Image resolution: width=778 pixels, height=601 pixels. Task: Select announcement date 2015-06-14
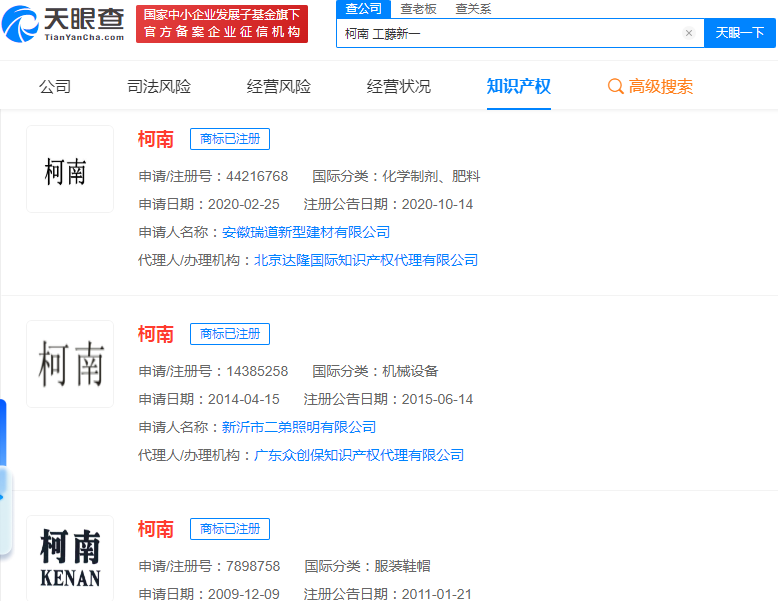tap(437, 400)
